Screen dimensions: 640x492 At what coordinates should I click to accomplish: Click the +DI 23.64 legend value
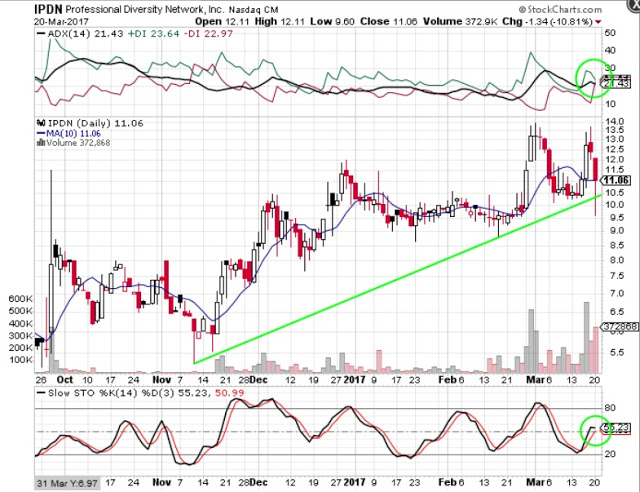pos(153,34)
